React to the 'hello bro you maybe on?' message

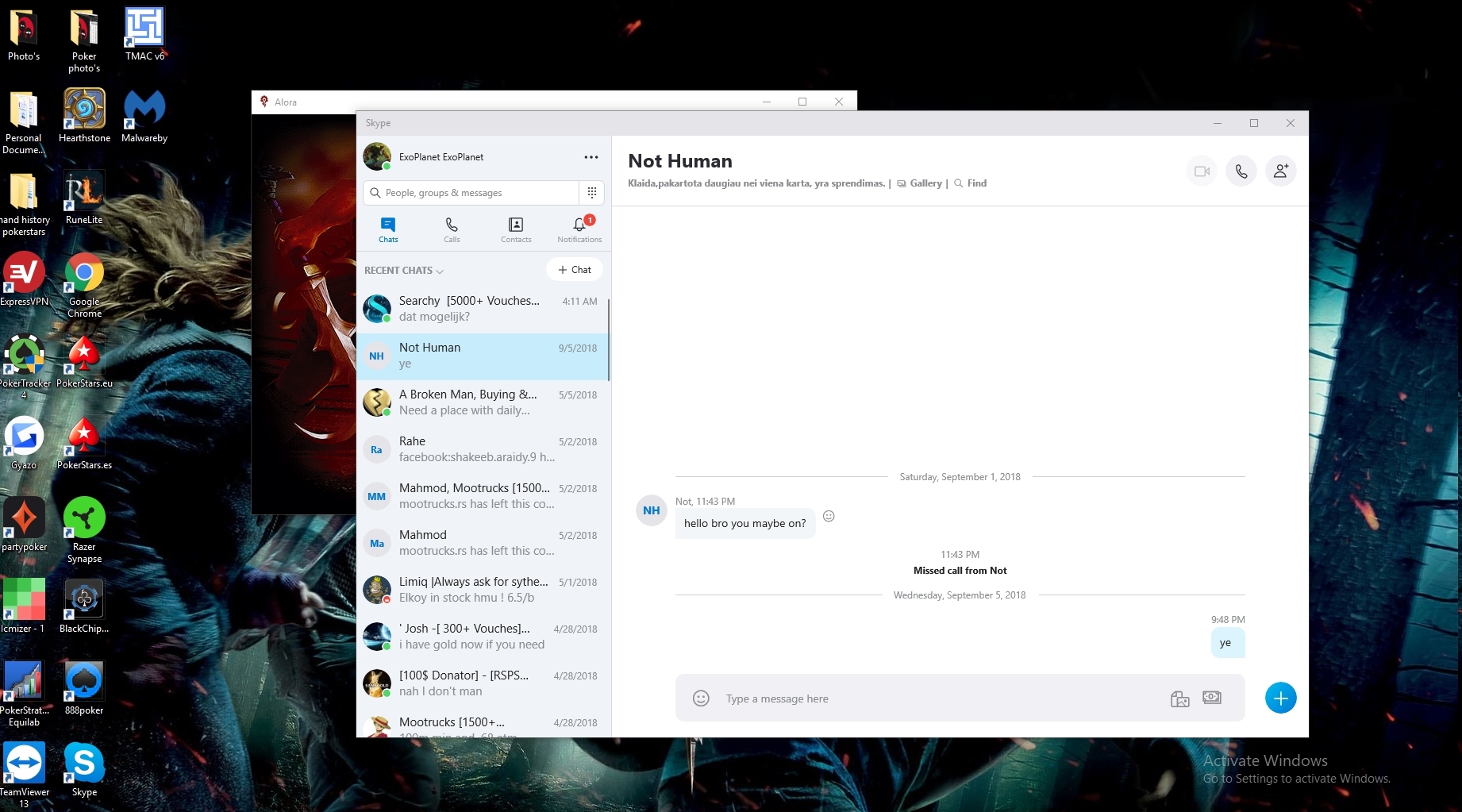click(829, 516)
